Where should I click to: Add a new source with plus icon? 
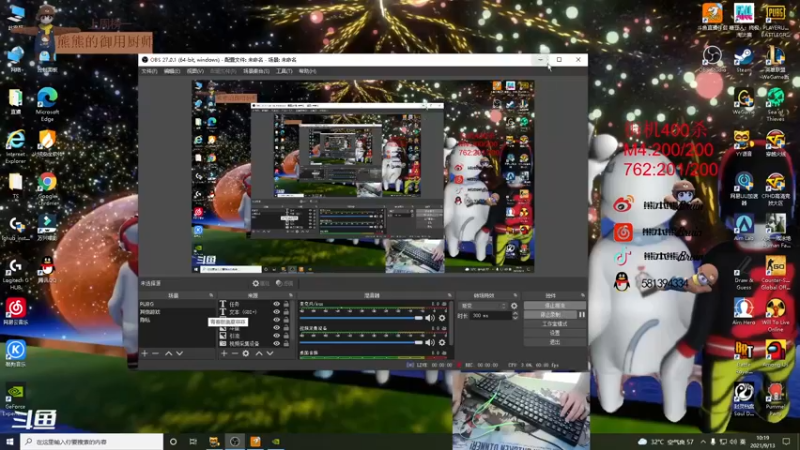coord(223,353)
